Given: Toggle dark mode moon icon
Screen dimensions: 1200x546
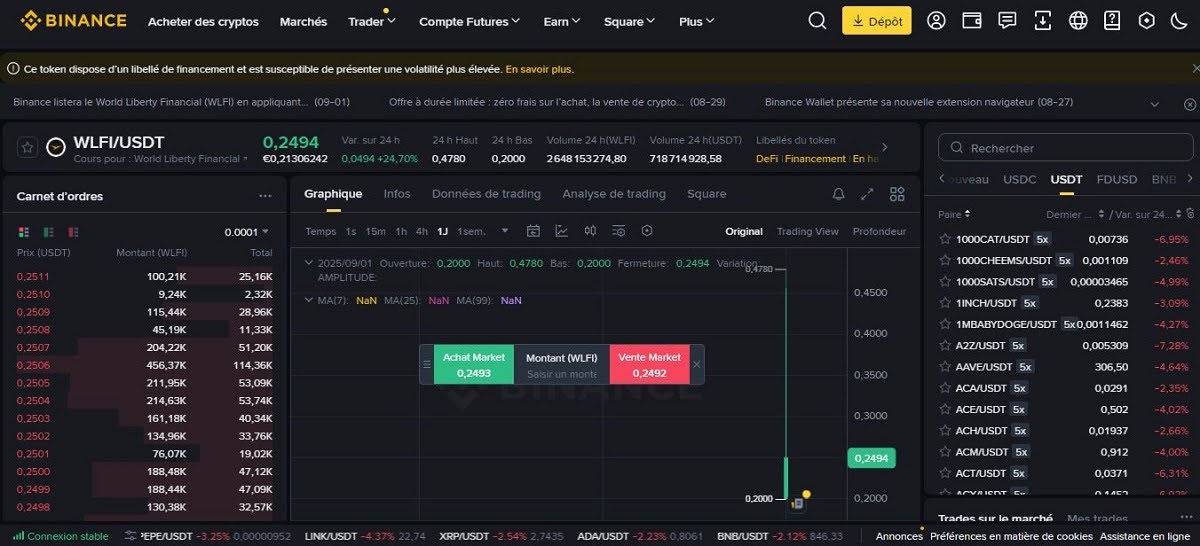Looking at the screenshot, I should point(1178,20).
